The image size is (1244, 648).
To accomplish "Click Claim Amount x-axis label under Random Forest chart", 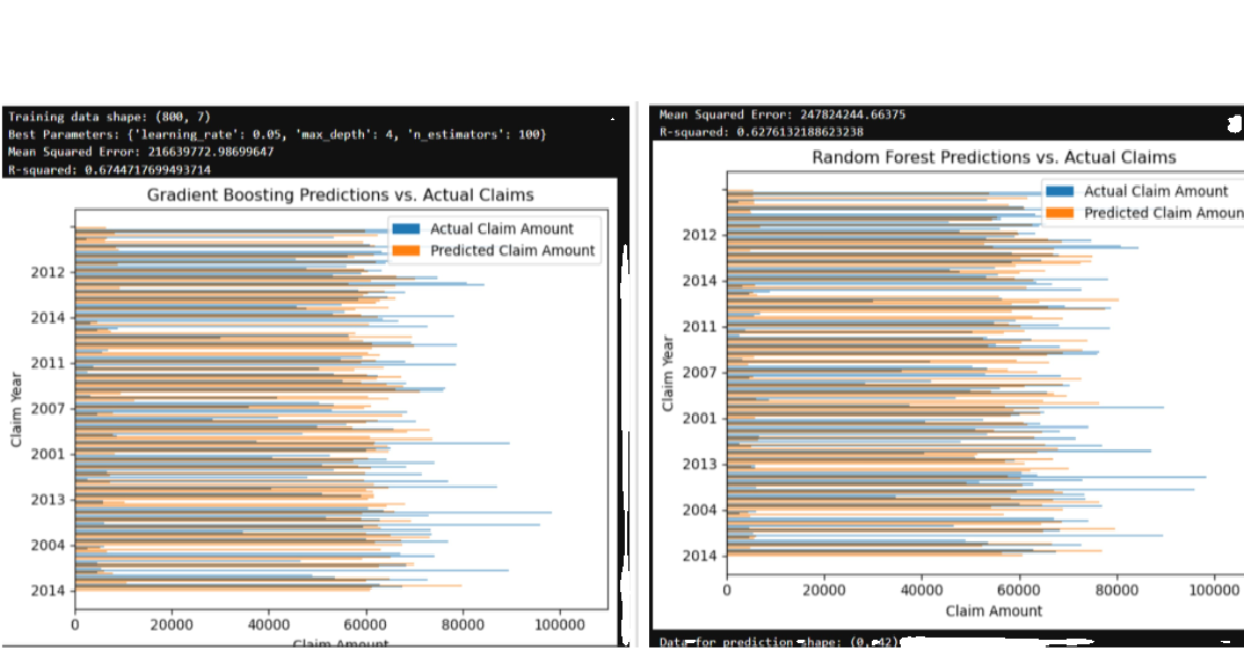I will pos(994,610).
